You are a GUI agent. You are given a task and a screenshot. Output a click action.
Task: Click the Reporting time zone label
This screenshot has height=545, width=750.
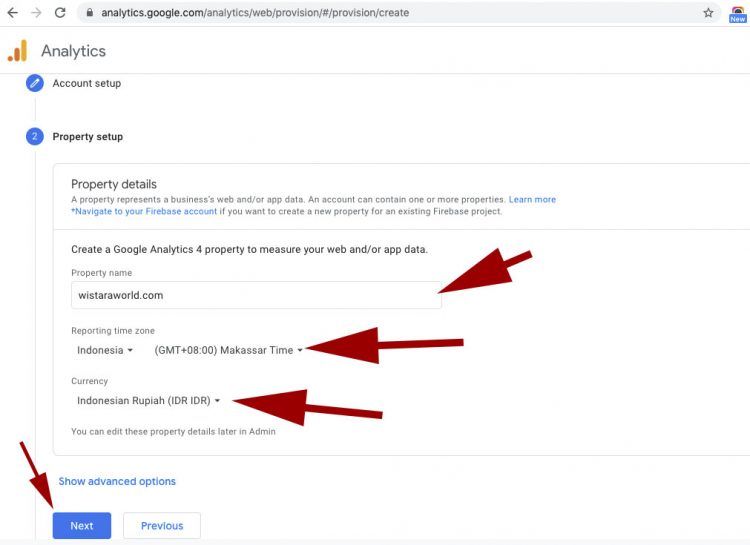coord(113,331)
